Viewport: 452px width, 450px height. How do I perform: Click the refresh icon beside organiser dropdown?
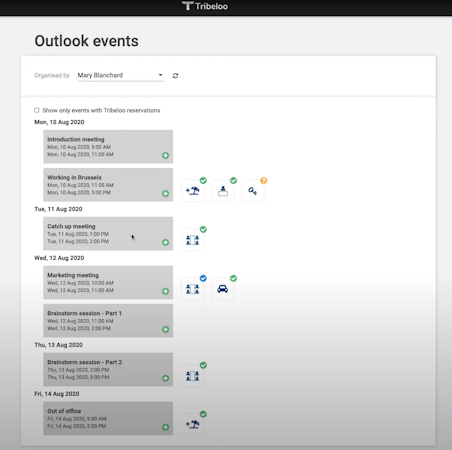(x=175, y=76)
